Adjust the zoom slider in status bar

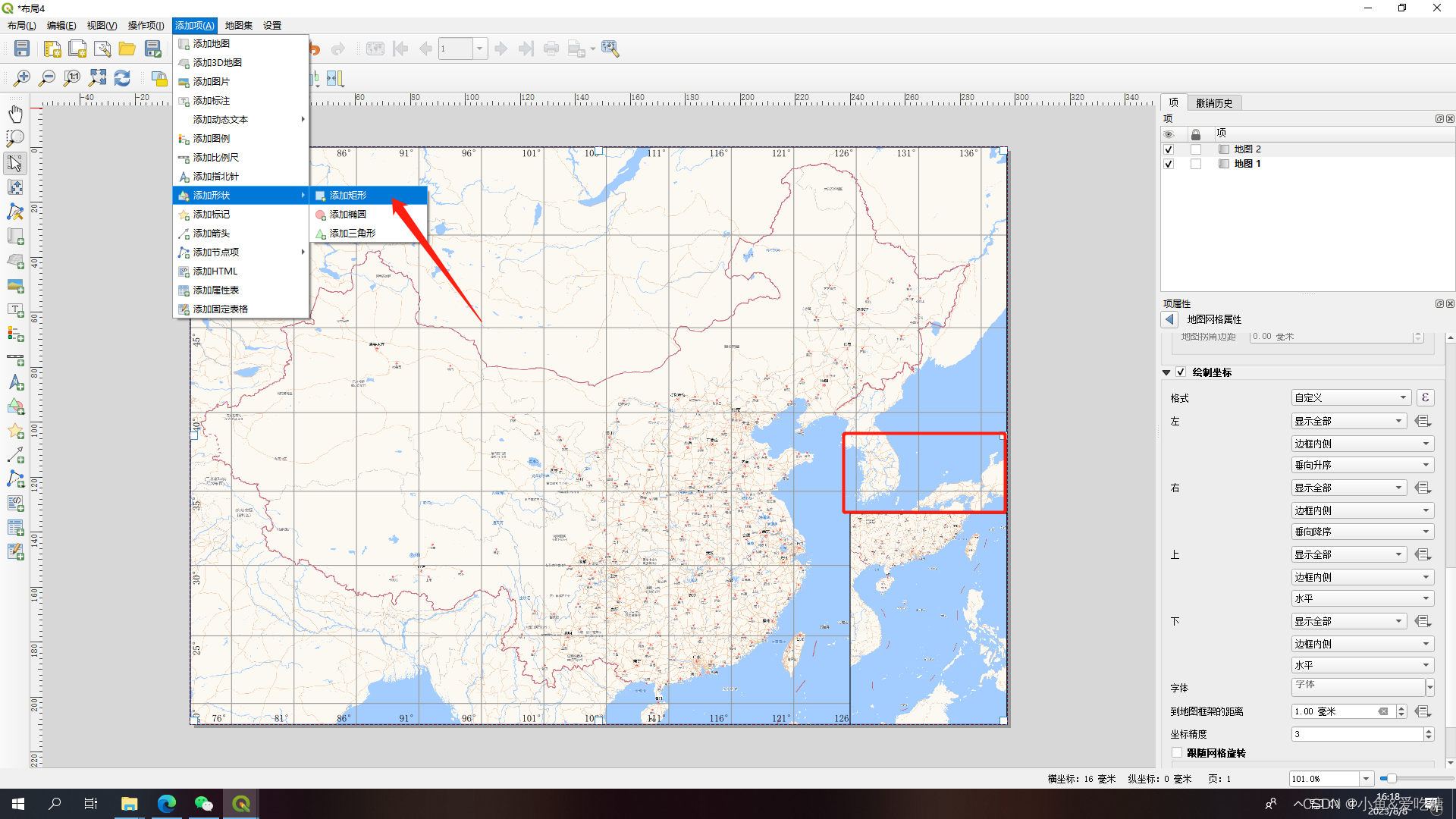click(1391, 779)
